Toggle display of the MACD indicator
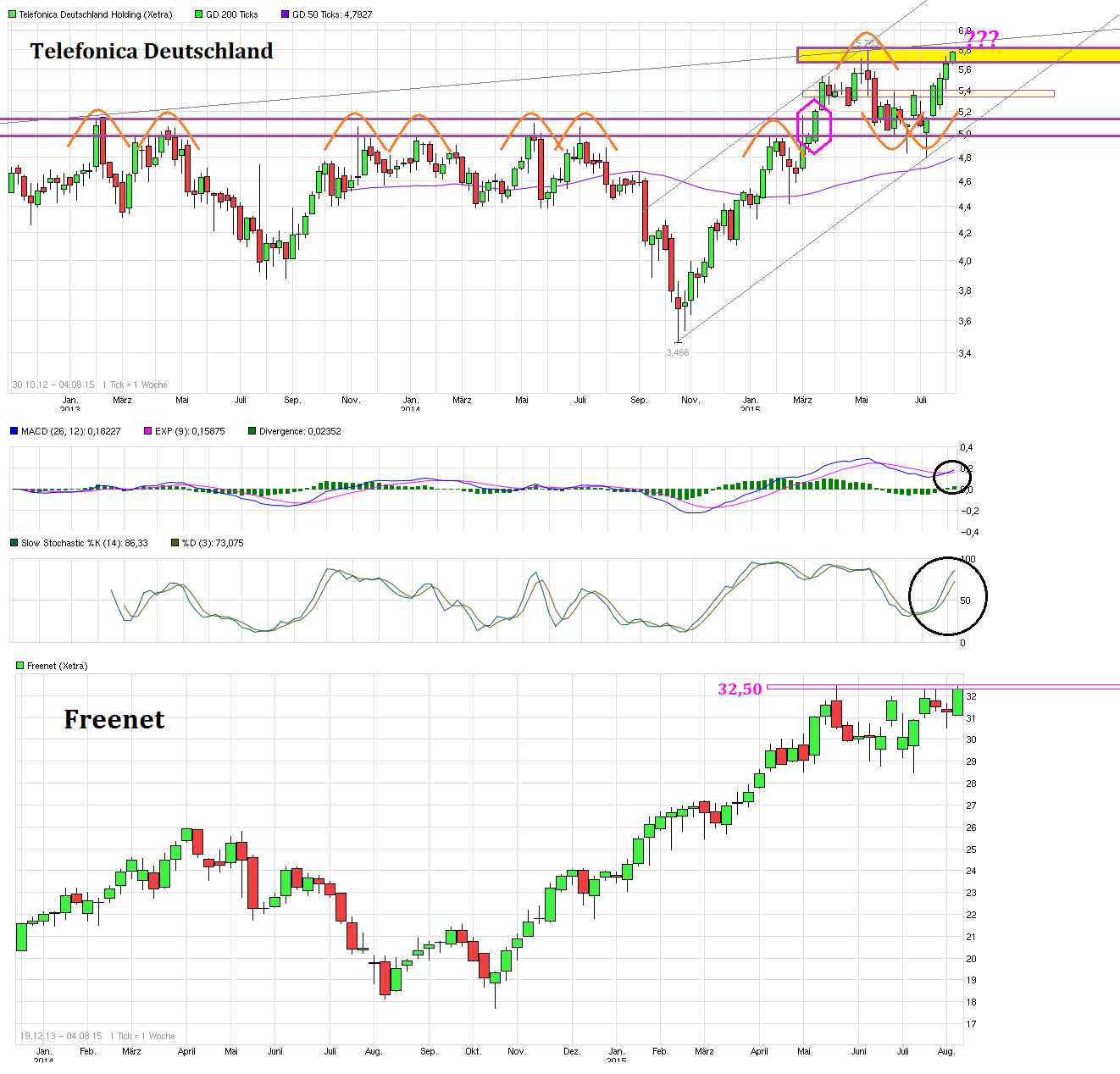The height and width of the screenshot is (1074, 1120). click(x=13, y=431)
